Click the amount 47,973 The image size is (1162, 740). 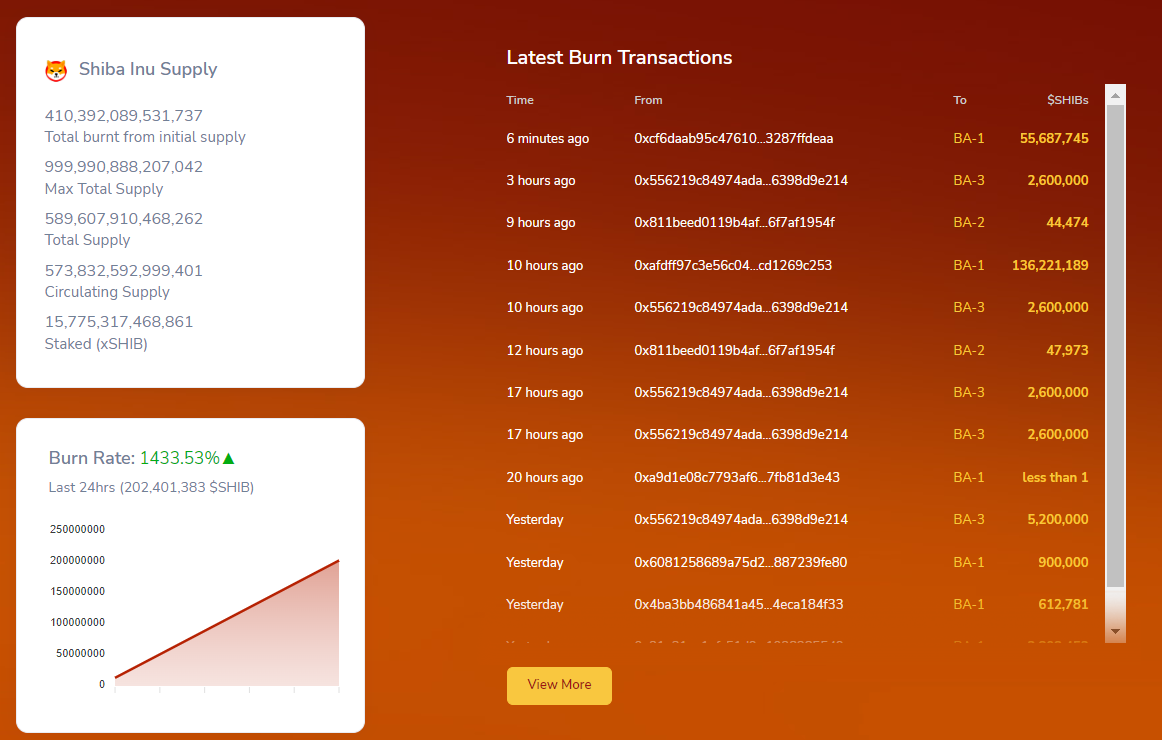[x=1067, y=350]
